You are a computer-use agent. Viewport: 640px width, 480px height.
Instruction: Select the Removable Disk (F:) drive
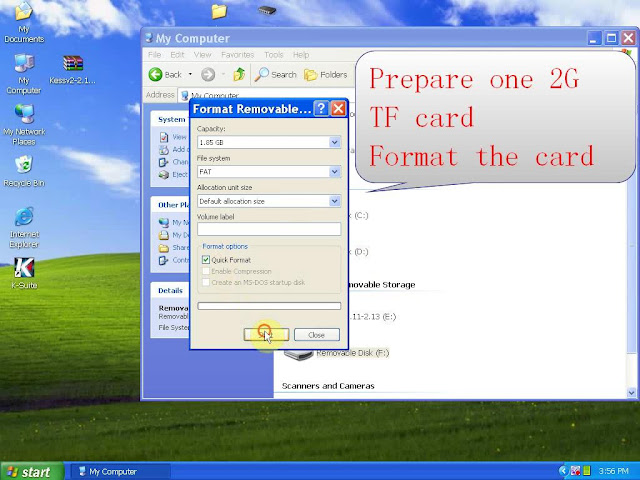[x=337, y=353]
